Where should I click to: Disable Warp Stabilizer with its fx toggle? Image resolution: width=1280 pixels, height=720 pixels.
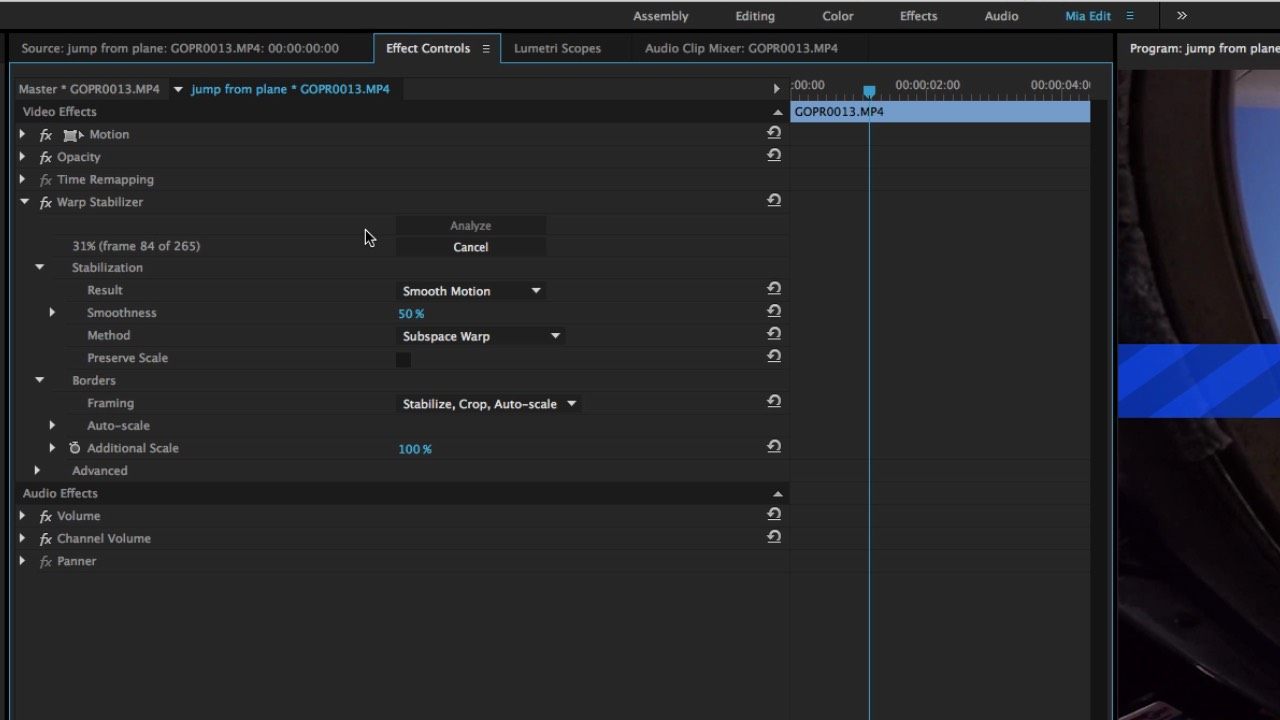point(45,201)
